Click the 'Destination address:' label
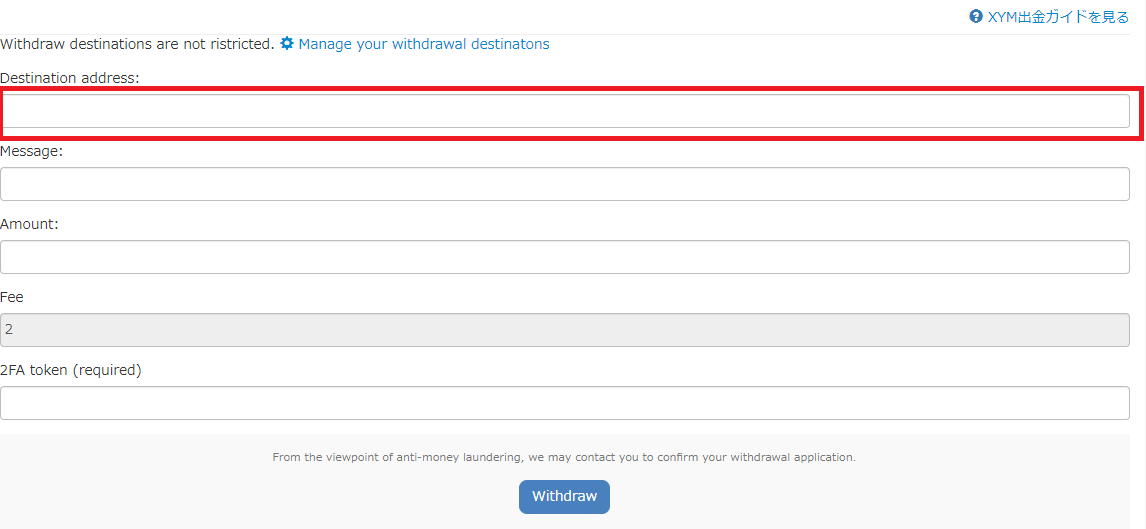The width and height of the screenshot is (1146, 529). (69, 78)
